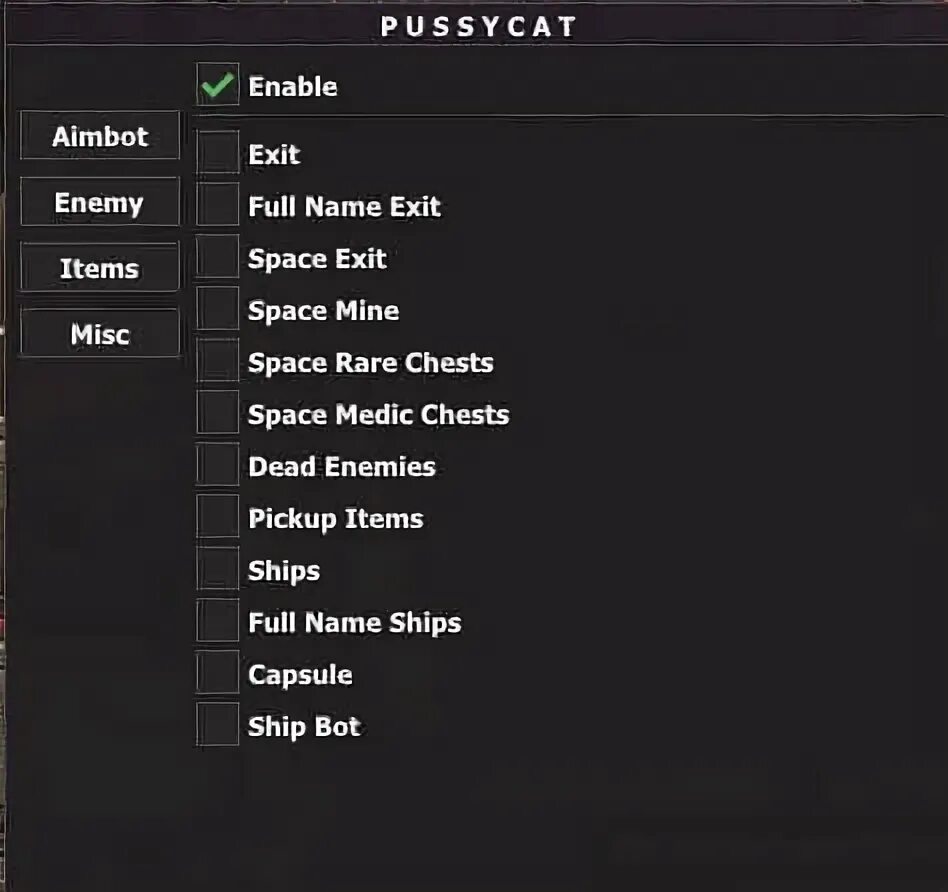
Task: Open the Misc tab
Action: 100,333
